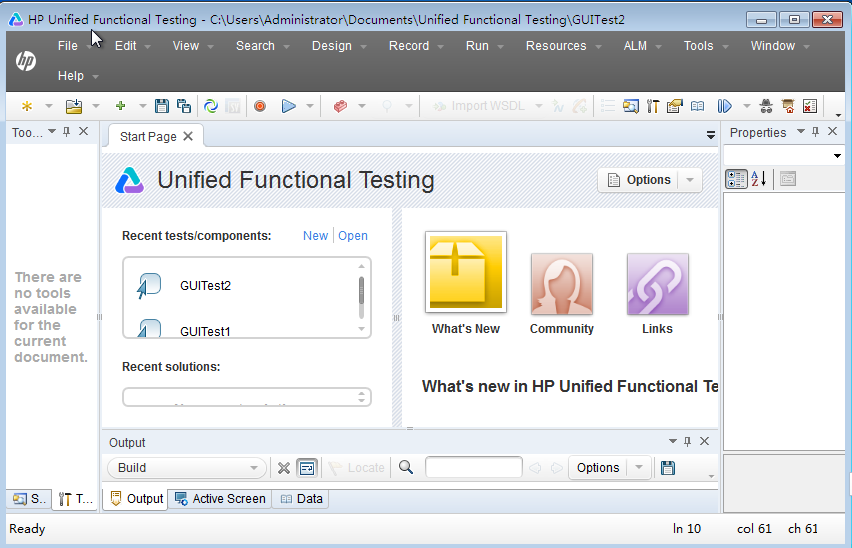Click the Save All icon
This screenshot has width=852, height=548.
click(184, 106)
